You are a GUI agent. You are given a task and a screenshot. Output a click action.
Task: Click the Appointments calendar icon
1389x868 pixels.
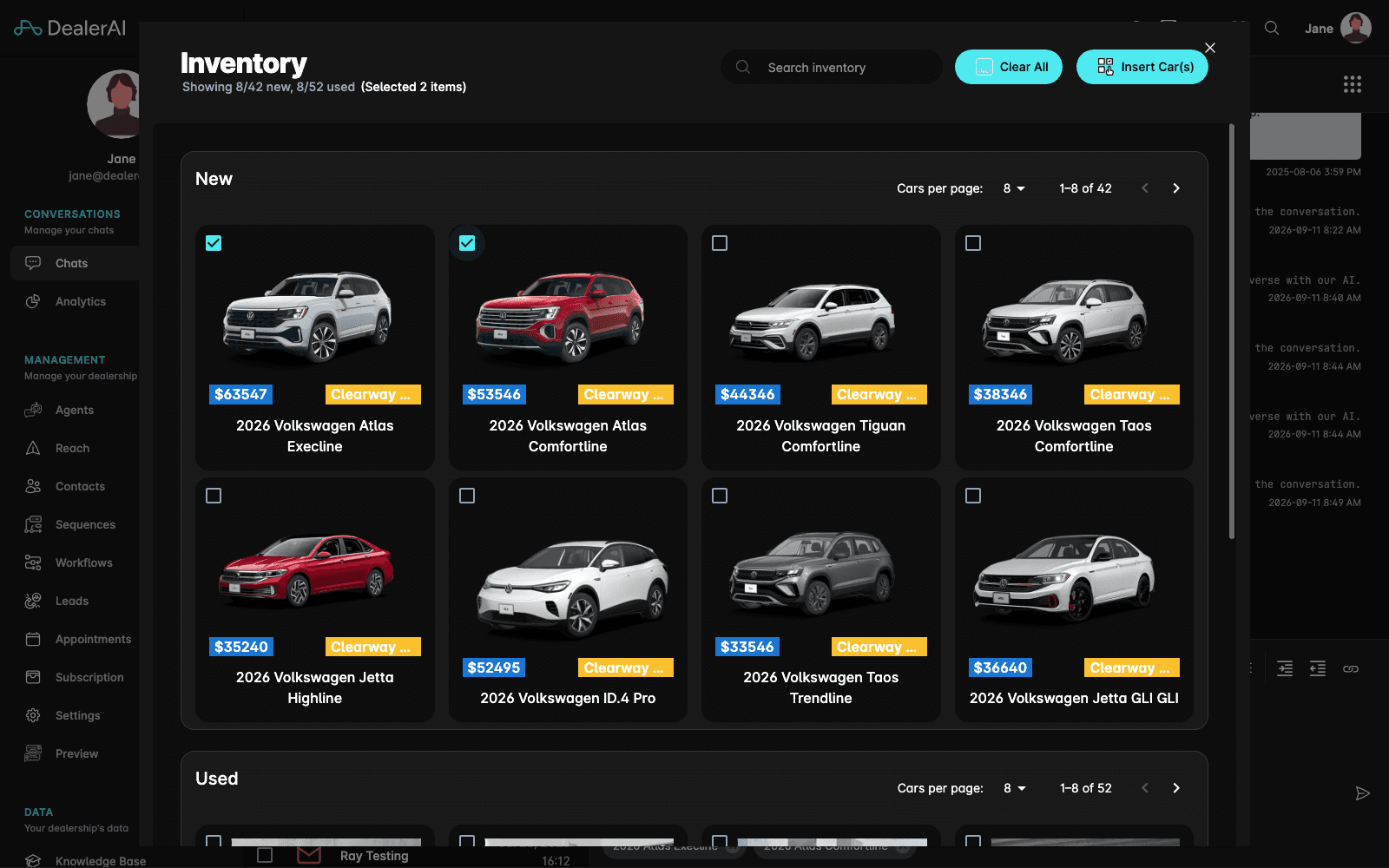pos(33,639)
